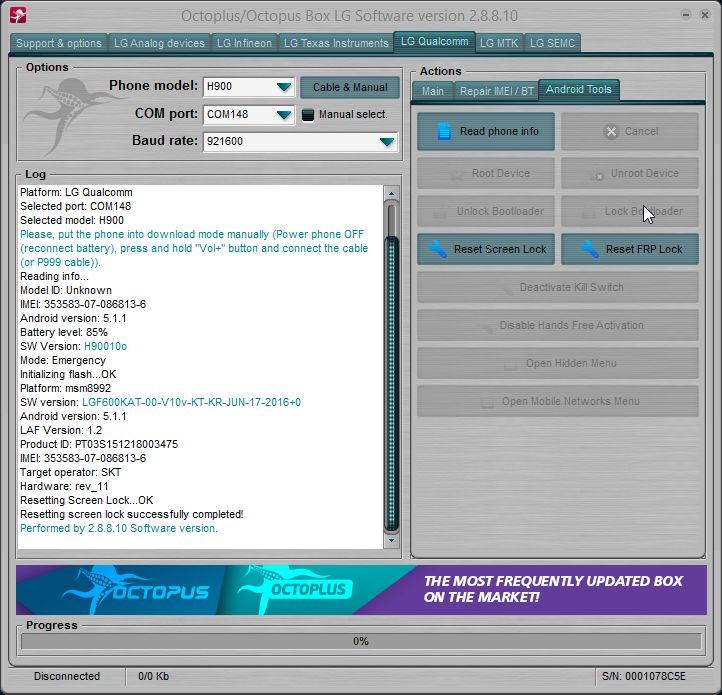Click the Baud rate field showing 921600
Viewport: 722px width, 695px height.
click(x=300, y=142)
